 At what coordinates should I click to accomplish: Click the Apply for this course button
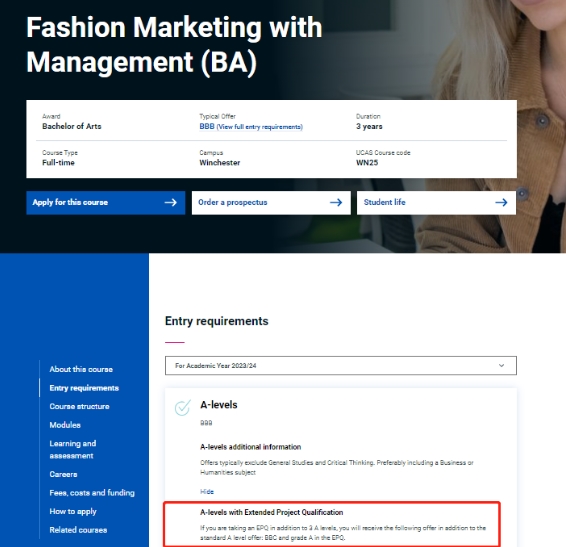coord(105,203)
